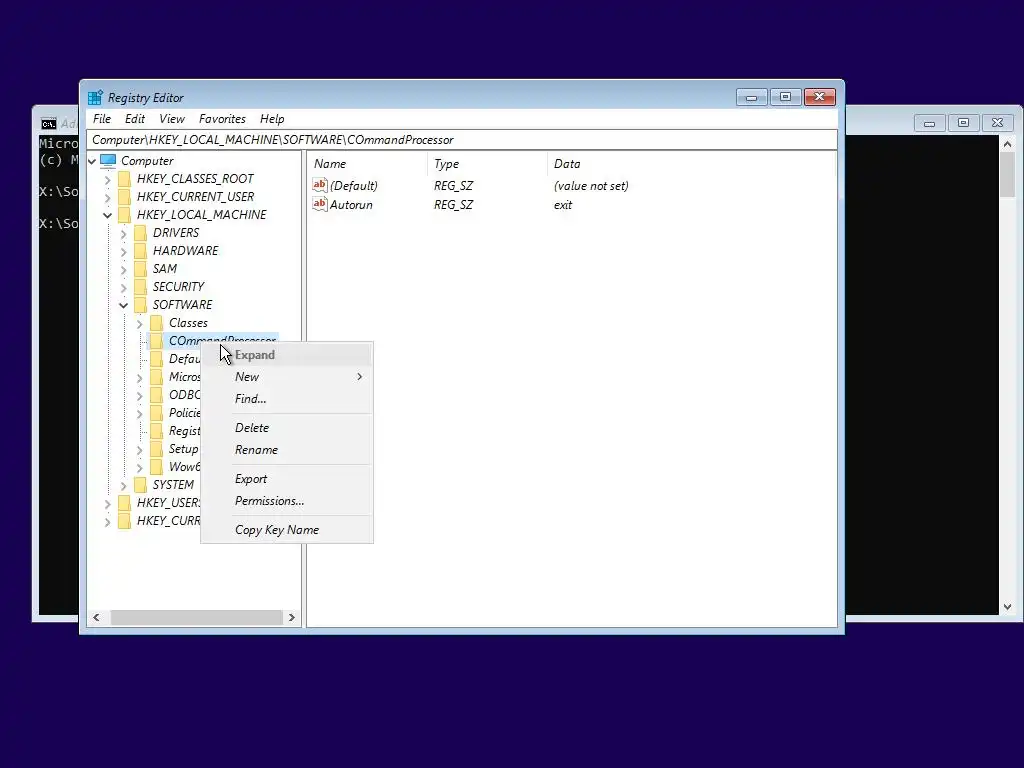Screen dimensions: 1024x768
Task: Maximize the Registry Editor window
Action: 786,97
